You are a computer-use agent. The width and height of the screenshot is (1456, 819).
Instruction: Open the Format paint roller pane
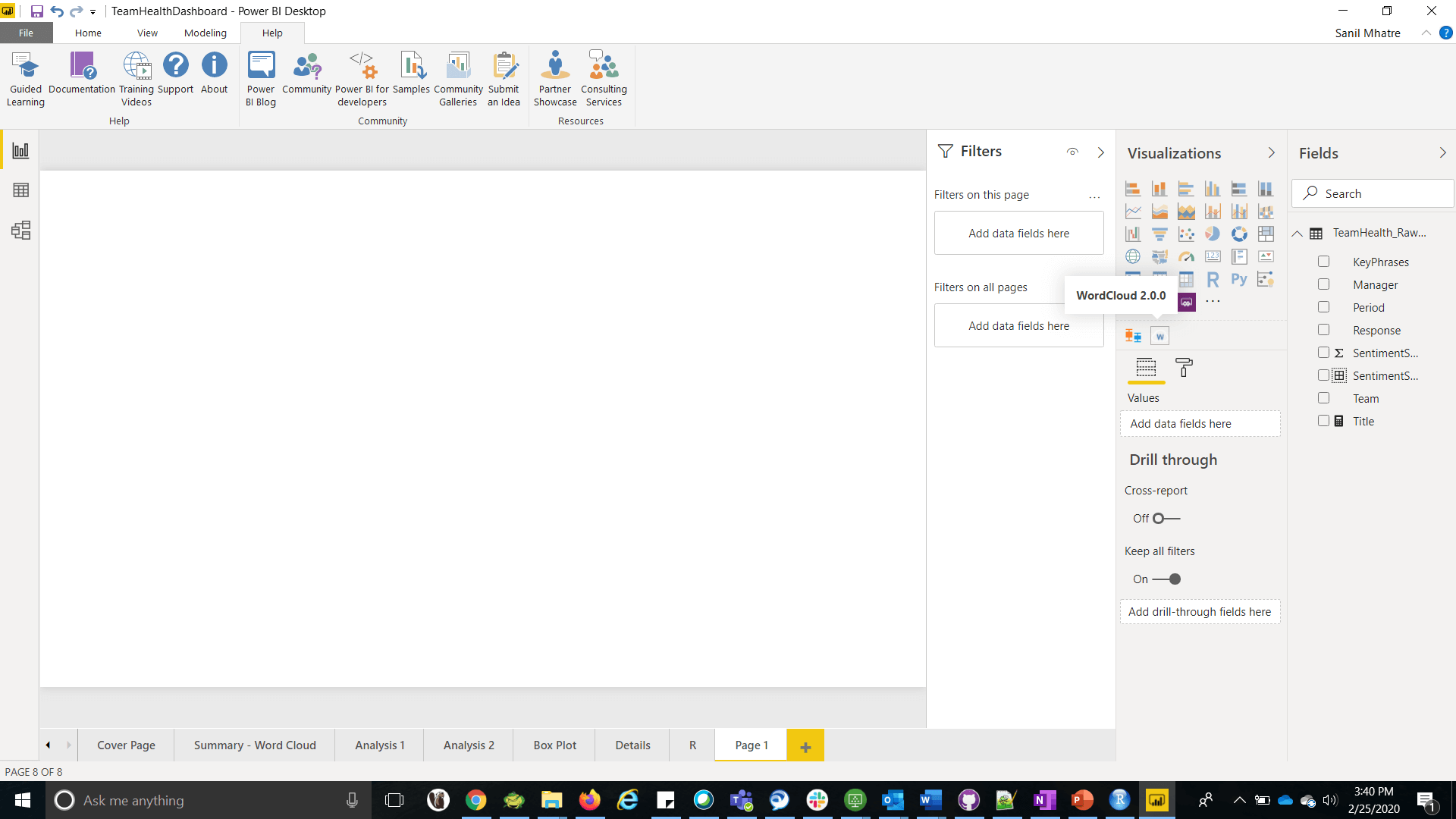point(1183,368)
